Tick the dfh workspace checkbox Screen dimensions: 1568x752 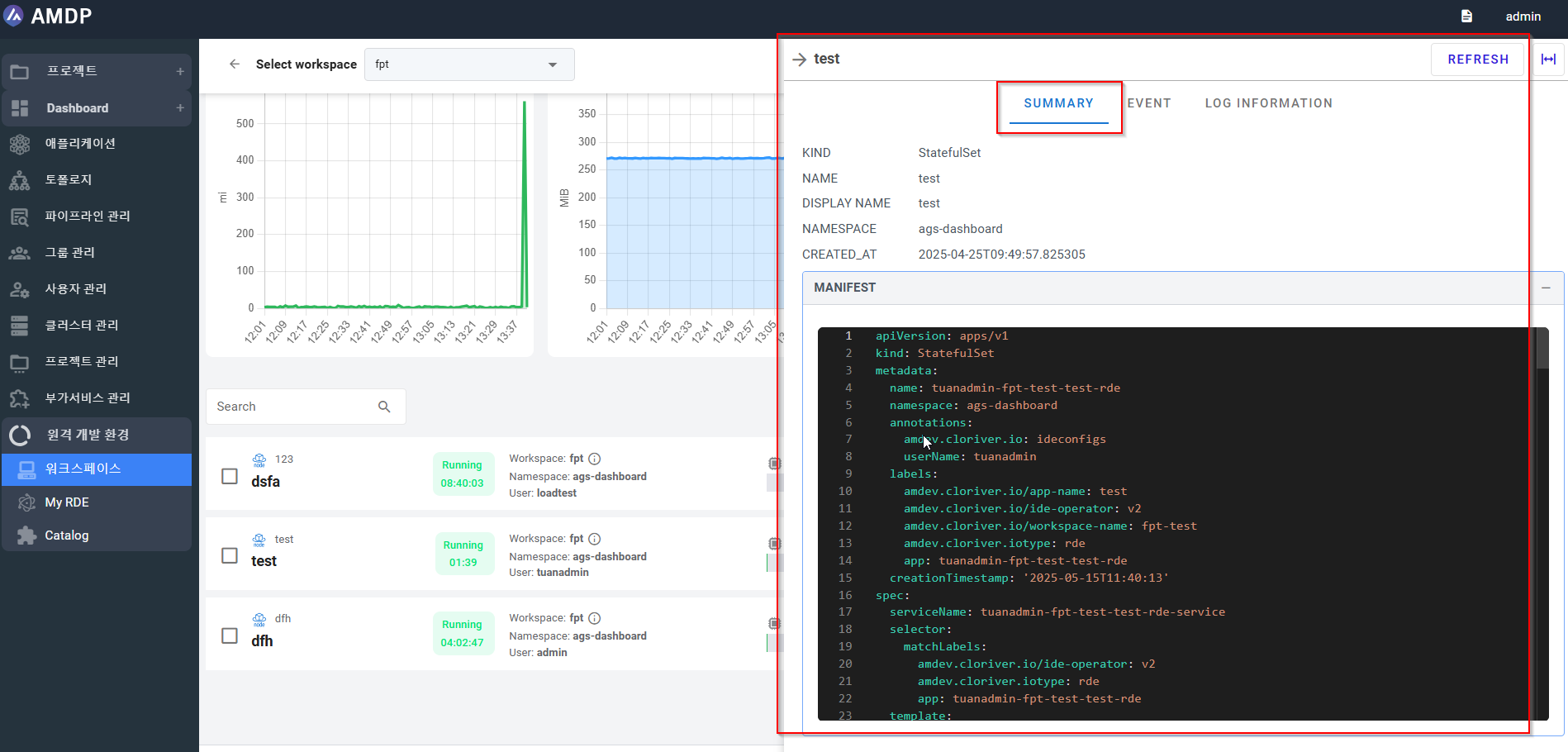(230, 635)
